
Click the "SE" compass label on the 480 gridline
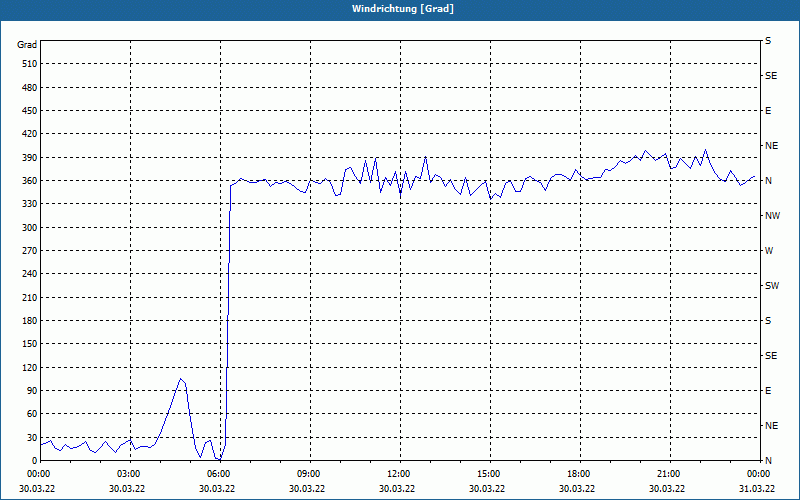pyautogui.click(x=771, y=76)
